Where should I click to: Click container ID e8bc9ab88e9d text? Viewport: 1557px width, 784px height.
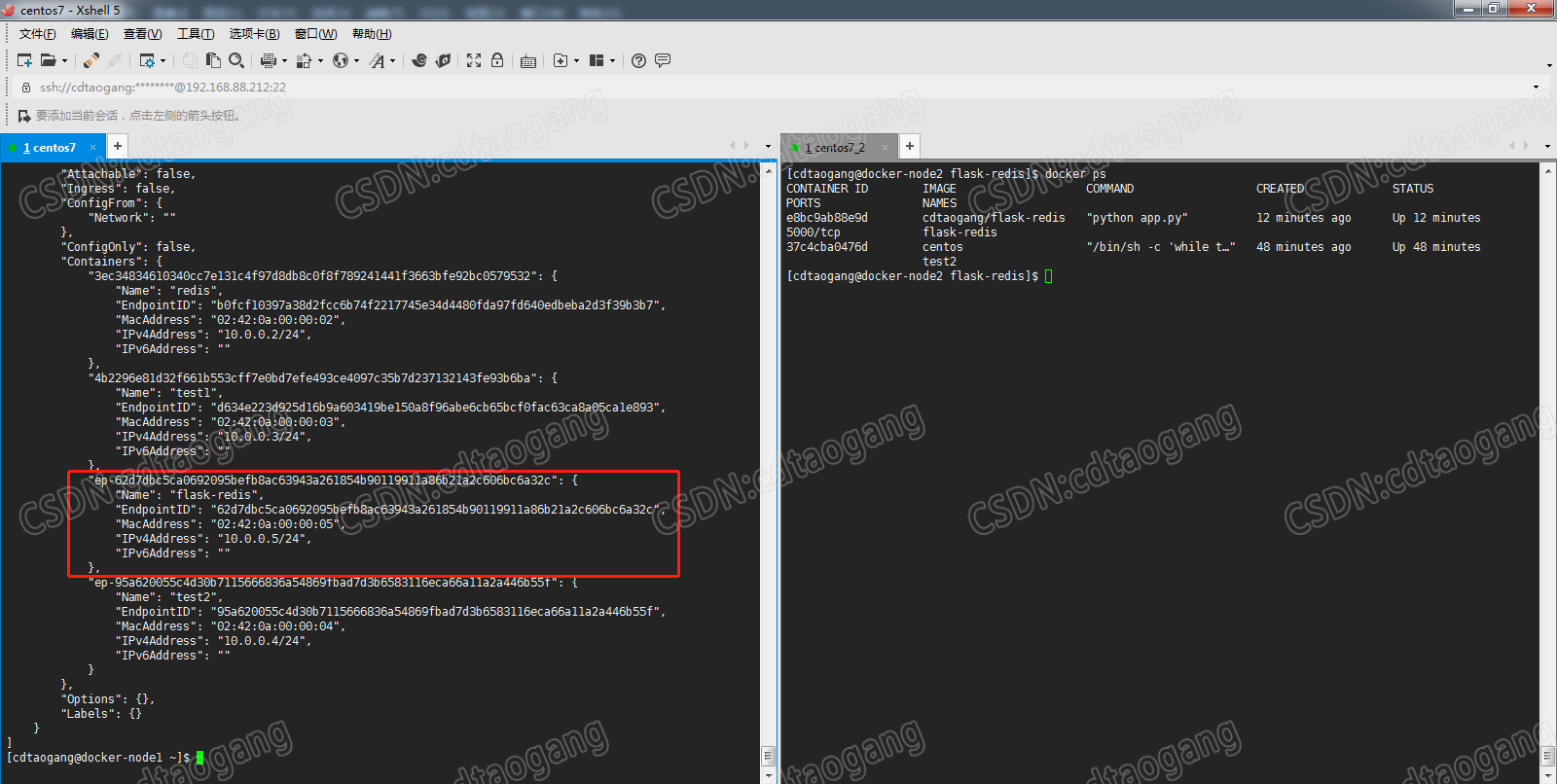827,218
